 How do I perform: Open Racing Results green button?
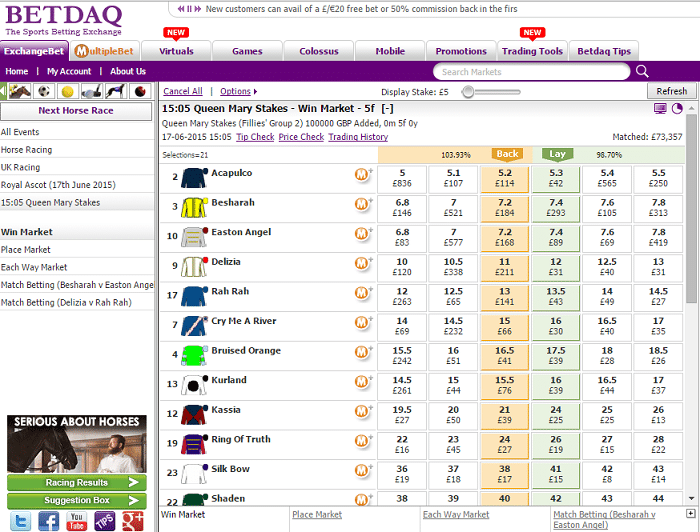tap(77, 482)
